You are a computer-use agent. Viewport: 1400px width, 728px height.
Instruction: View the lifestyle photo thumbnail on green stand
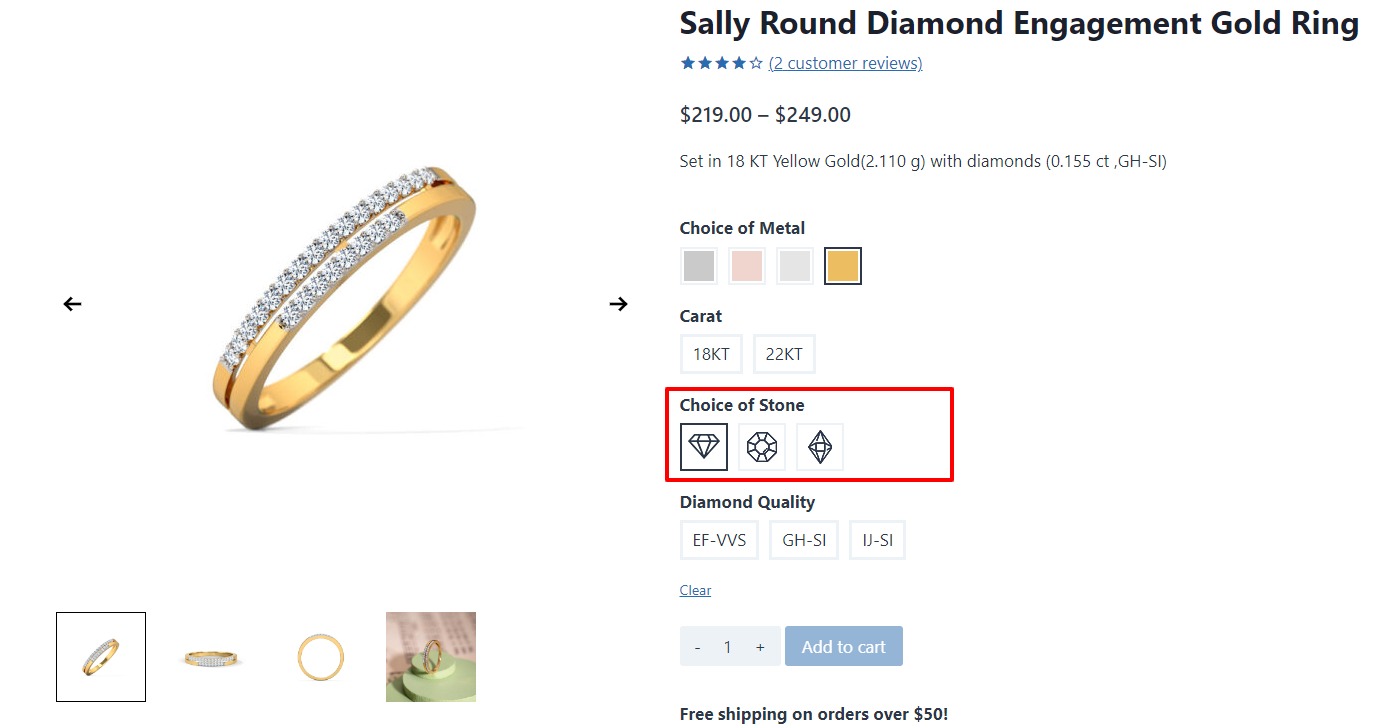(x=431, y=657)
